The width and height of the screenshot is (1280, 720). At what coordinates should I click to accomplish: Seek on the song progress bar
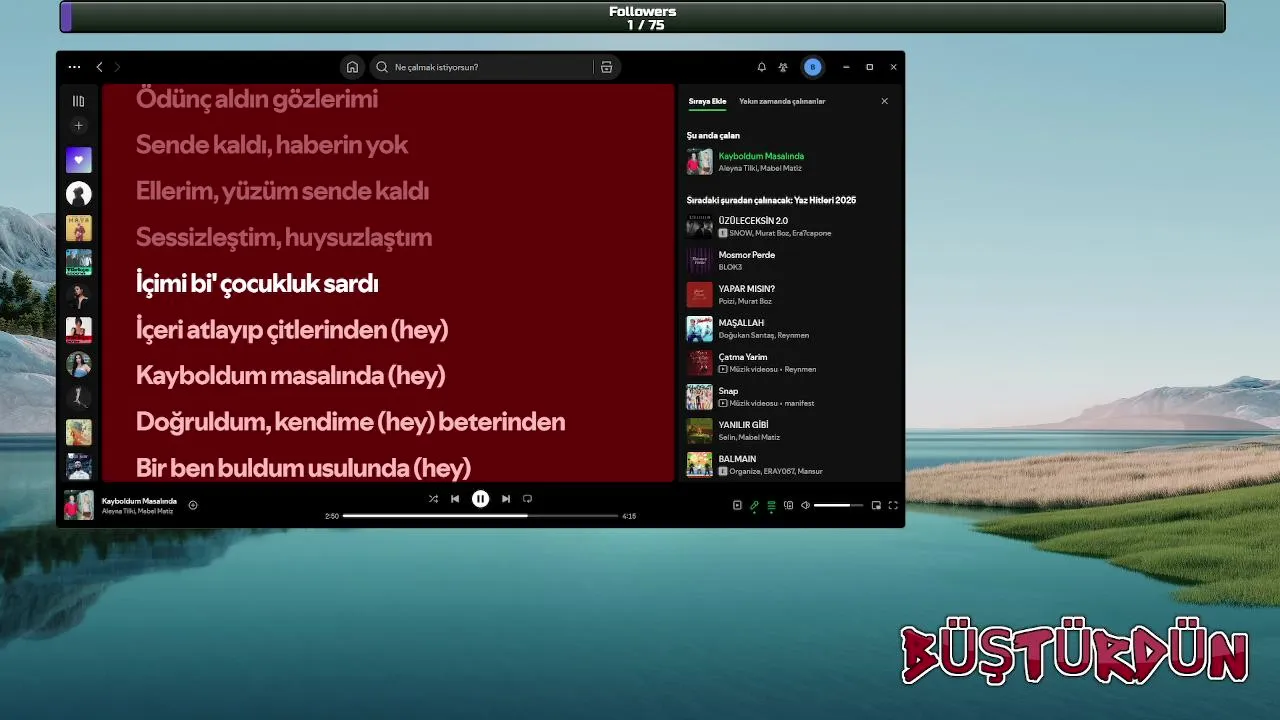click(480, 516)
